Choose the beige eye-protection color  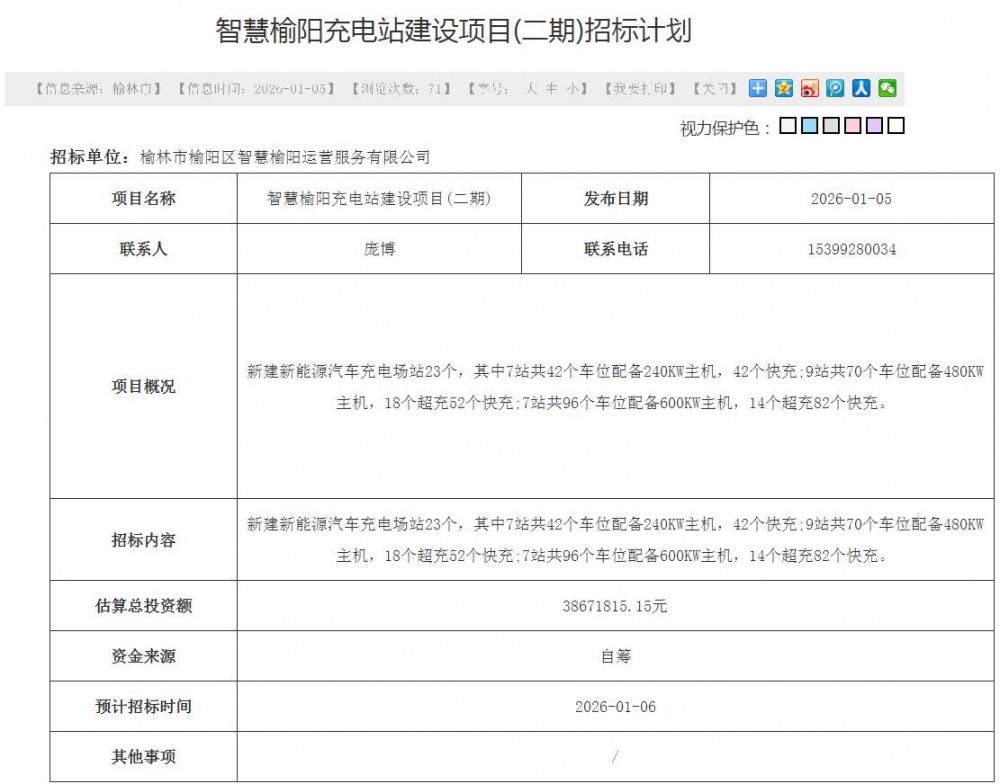pos(788,126)
